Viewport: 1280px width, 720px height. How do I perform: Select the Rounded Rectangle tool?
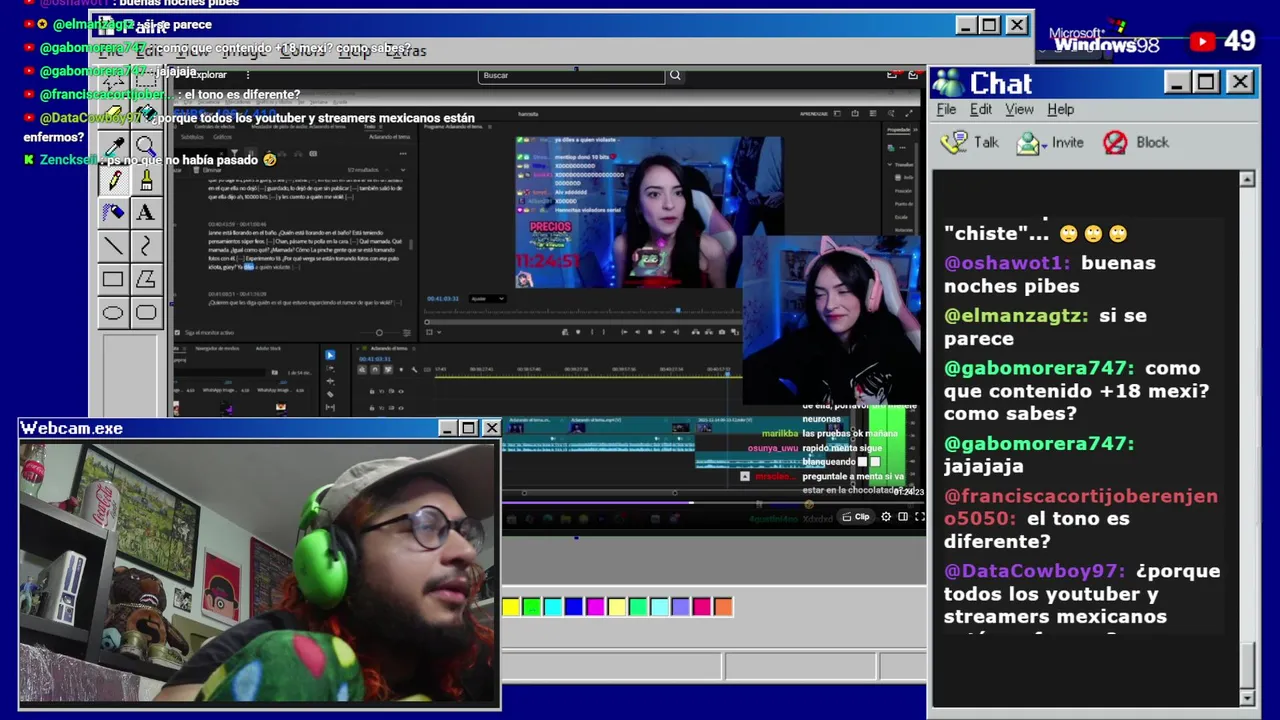(146, 313)
